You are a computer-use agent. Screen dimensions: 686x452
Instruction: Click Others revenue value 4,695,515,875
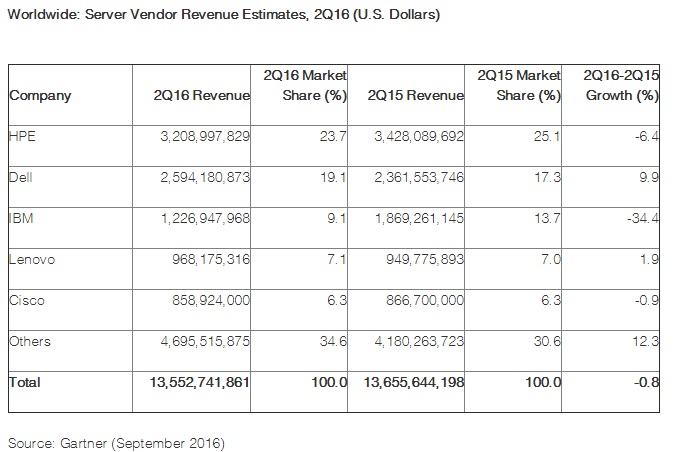tap(205, 342)
